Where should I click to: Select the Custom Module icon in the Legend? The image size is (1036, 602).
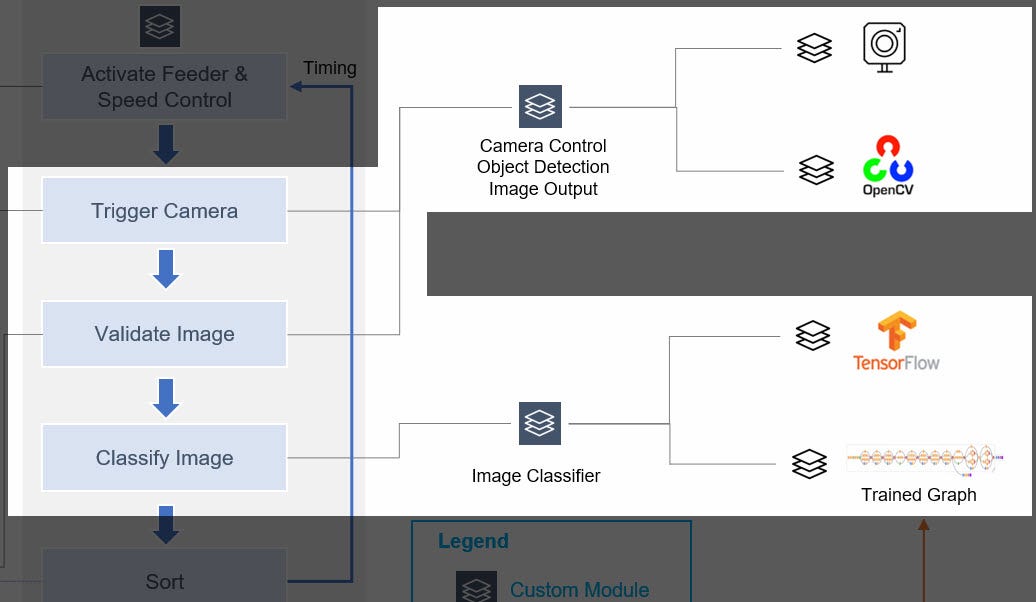(477, 587)
